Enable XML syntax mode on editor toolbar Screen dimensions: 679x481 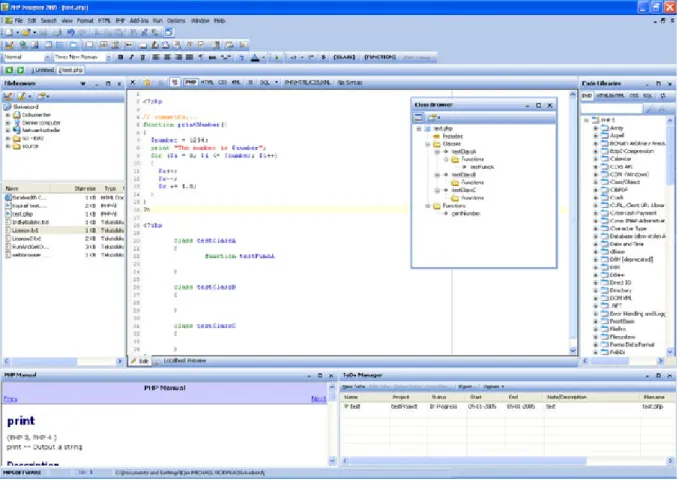pos(236,82)
